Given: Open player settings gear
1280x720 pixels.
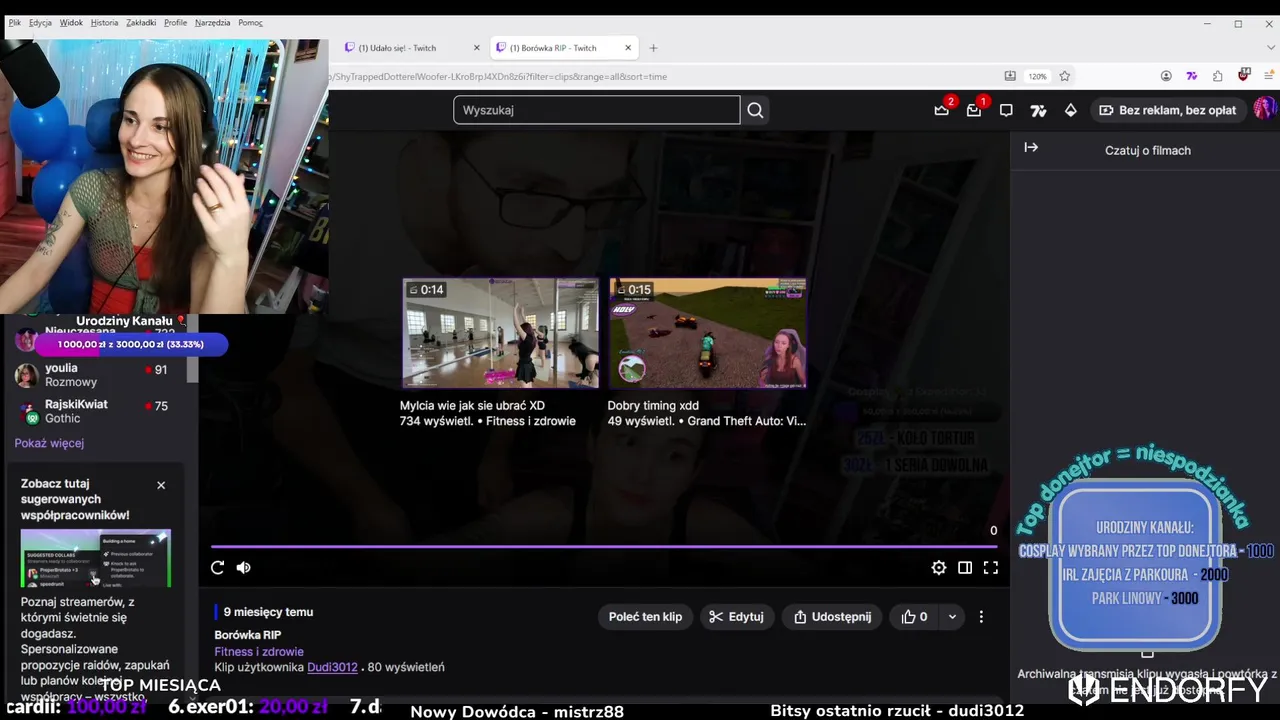Looking at the screenshot, I should click(x=938, y=568).
